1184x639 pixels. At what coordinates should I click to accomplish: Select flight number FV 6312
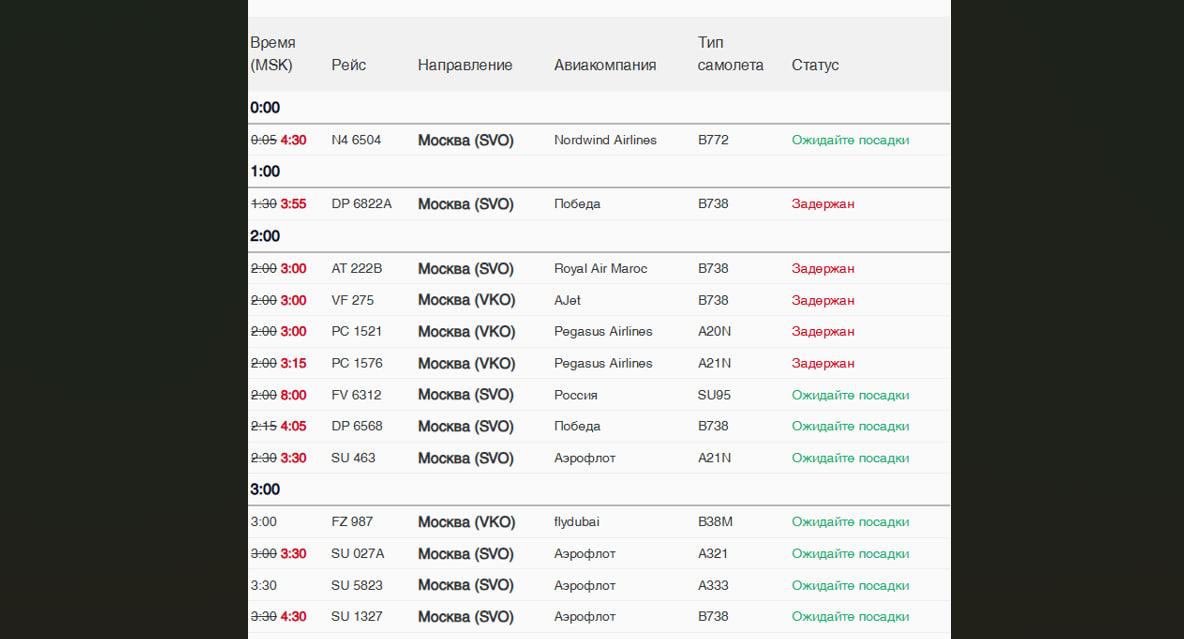click(x=356, y=395)
